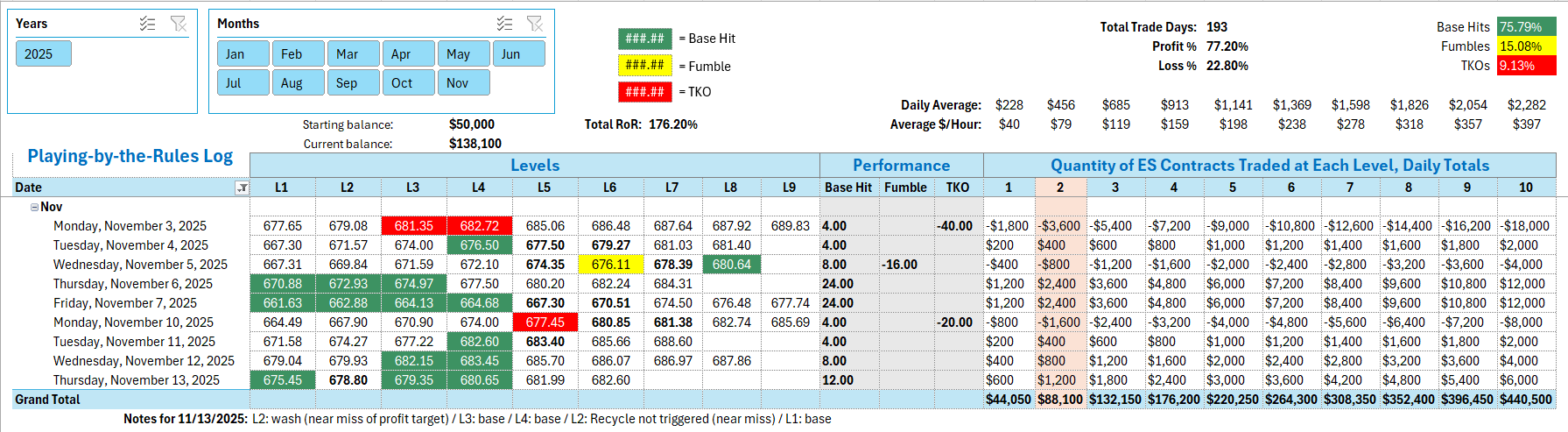This screenshot has height=432, width=1568.
Task: Select May in the Months slicer
Action: (462, 54)
